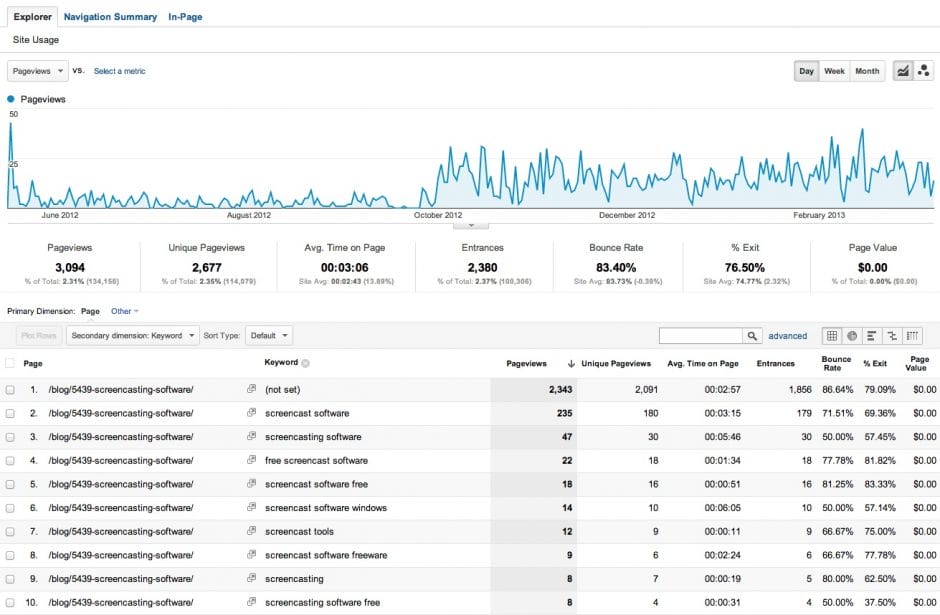940x615 pixels.
Task: Open the advanced filter link
Action: [x=788, y=336]
